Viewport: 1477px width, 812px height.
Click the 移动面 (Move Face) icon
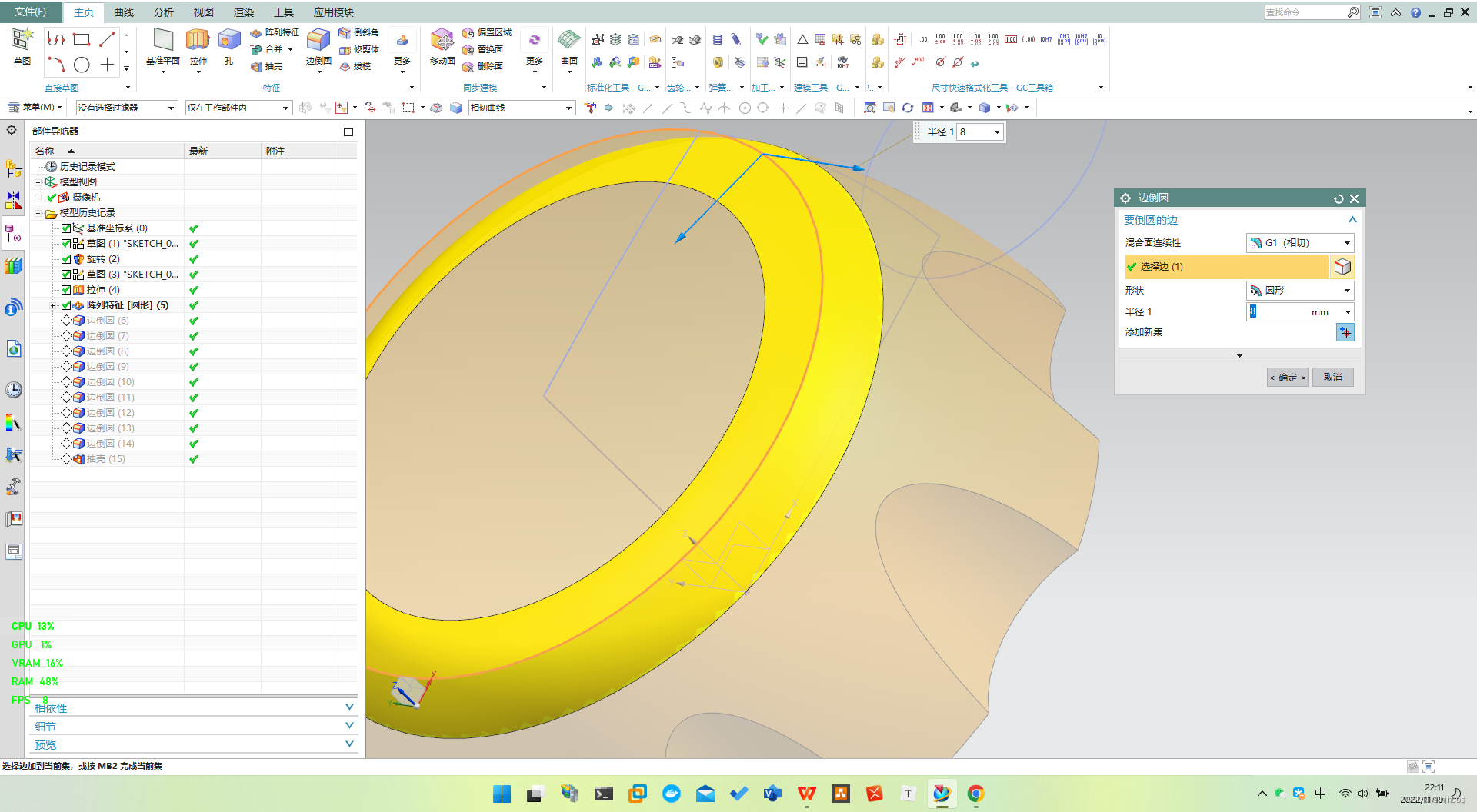[x=442, y=40]
